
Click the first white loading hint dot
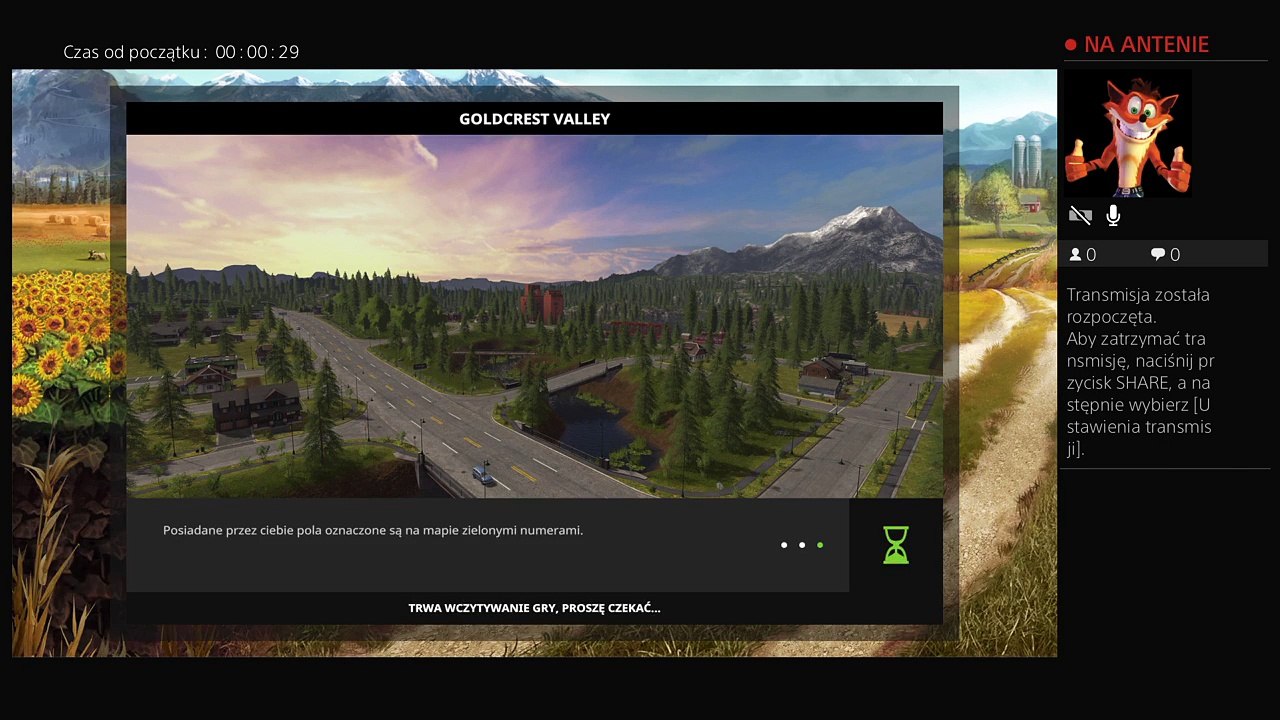coord(784,545)
